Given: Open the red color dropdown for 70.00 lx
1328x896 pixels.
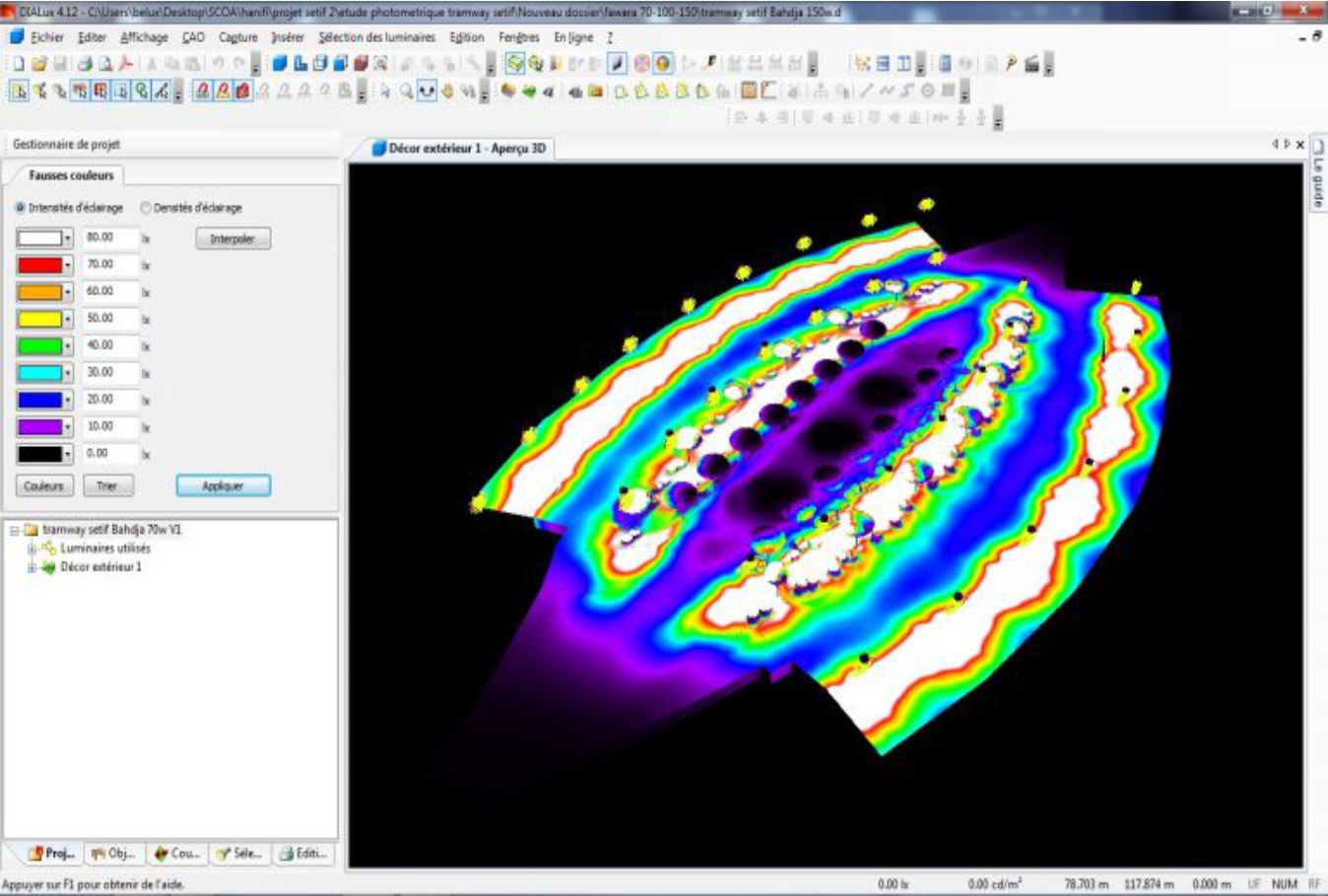Looking at the screenshot, I should tap(67, 265).
